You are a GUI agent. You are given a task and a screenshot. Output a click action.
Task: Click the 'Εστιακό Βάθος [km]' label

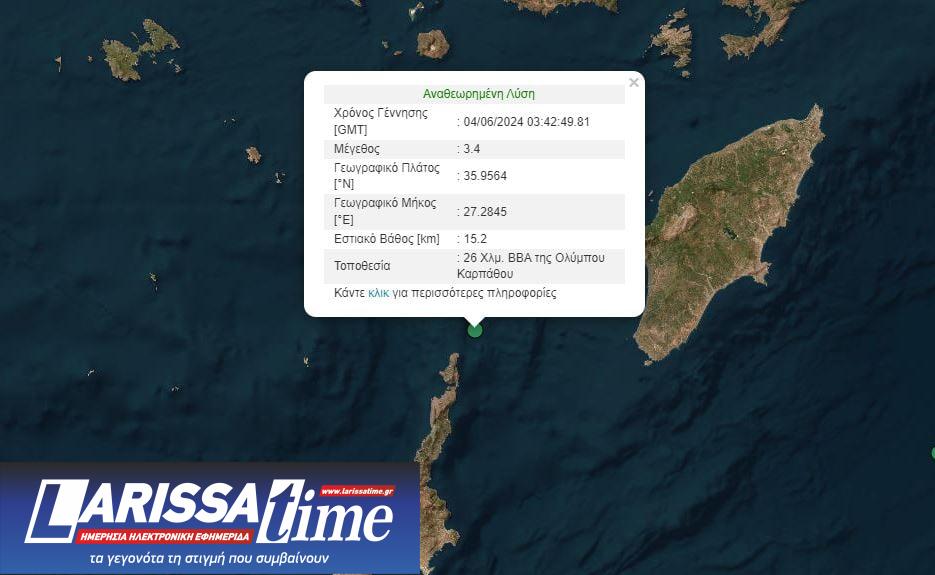(x=386, y=239)
